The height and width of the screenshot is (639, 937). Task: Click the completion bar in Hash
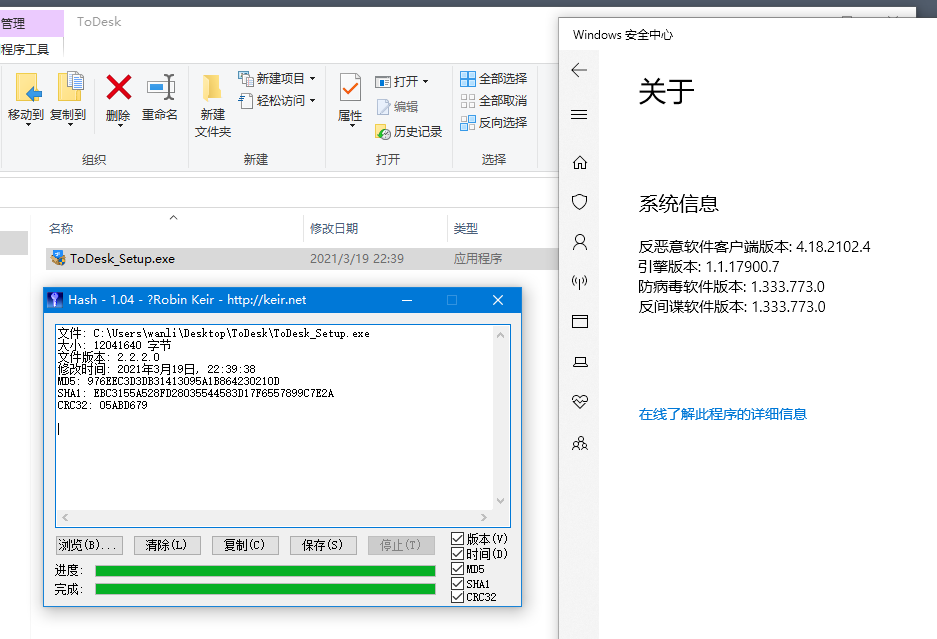coord(265,589)
